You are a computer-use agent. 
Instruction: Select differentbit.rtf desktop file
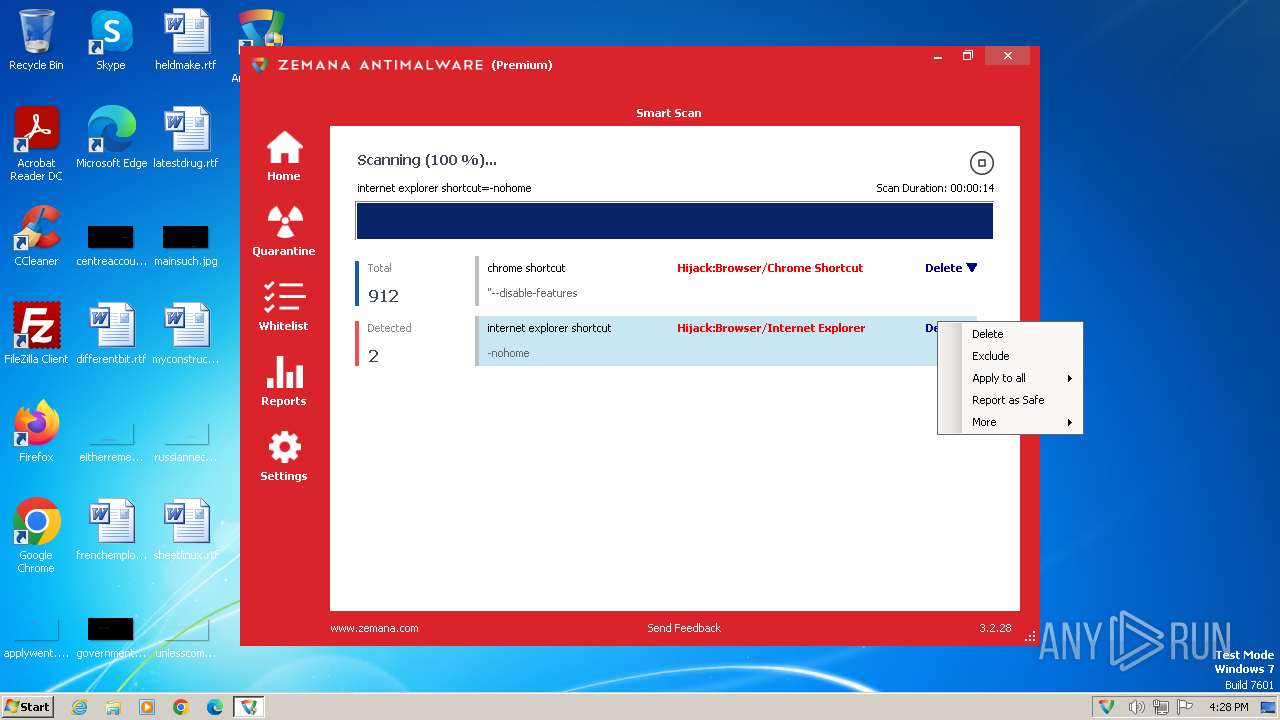click(x=111, y=334)
